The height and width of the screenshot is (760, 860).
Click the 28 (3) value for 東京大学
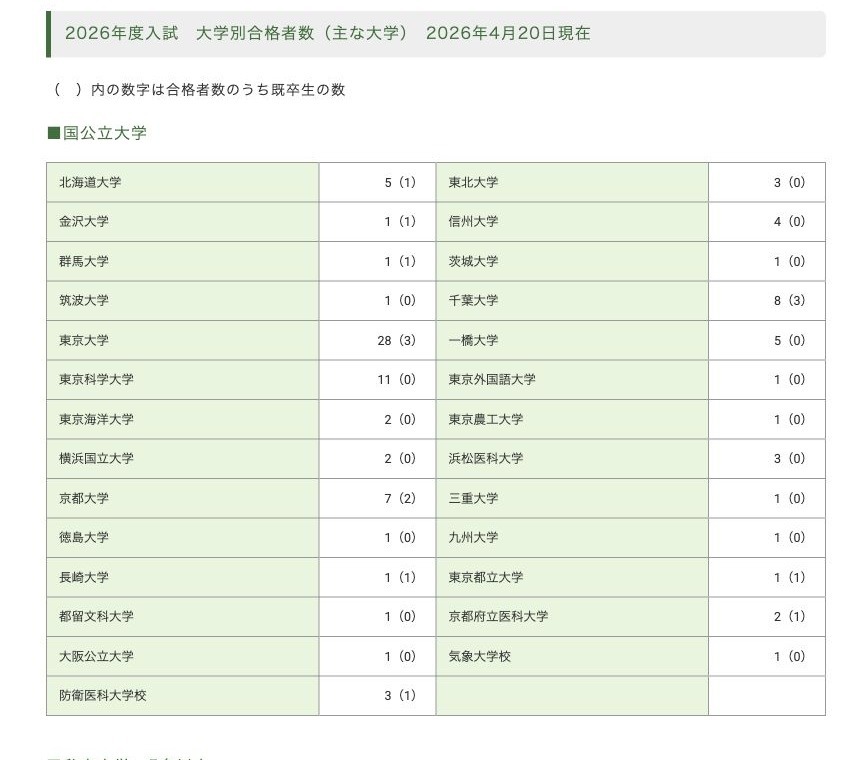(397, 341)
